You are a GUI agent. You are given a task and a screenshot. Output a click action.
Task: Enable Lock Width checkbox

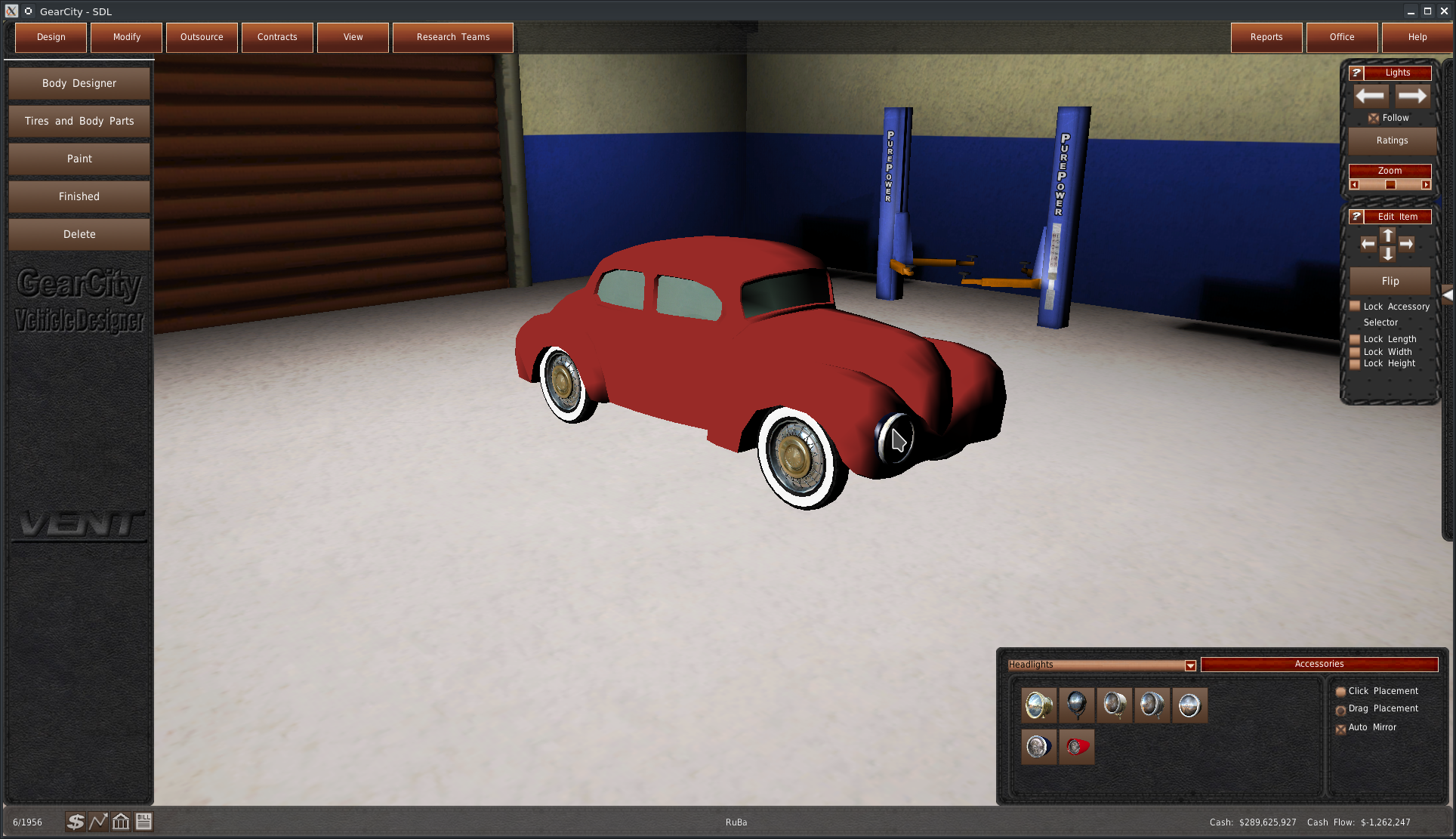1355,352
